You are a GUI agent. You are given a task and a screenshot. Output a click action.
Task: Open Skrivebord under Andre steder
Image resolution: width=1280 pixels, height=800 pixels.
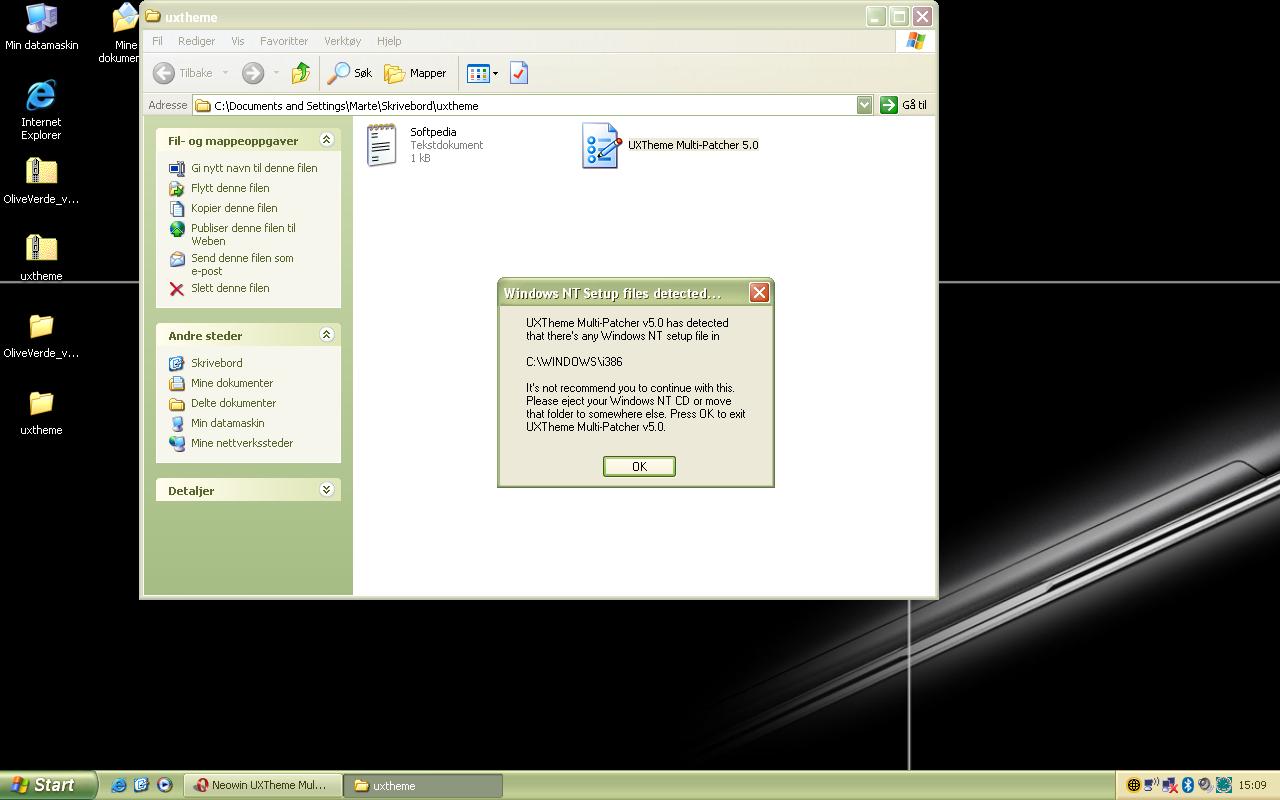216,363
